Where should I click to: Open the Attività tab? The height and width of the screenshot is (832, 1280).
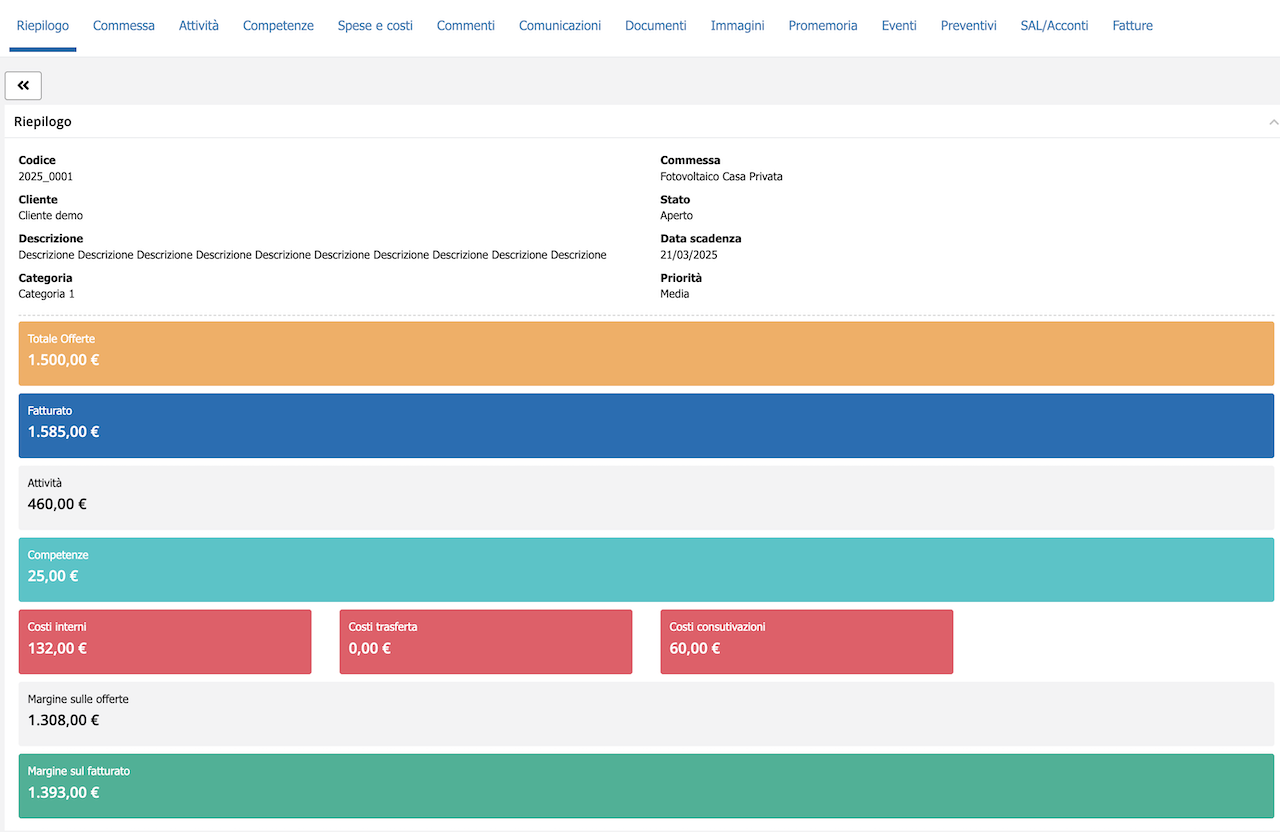199,26
